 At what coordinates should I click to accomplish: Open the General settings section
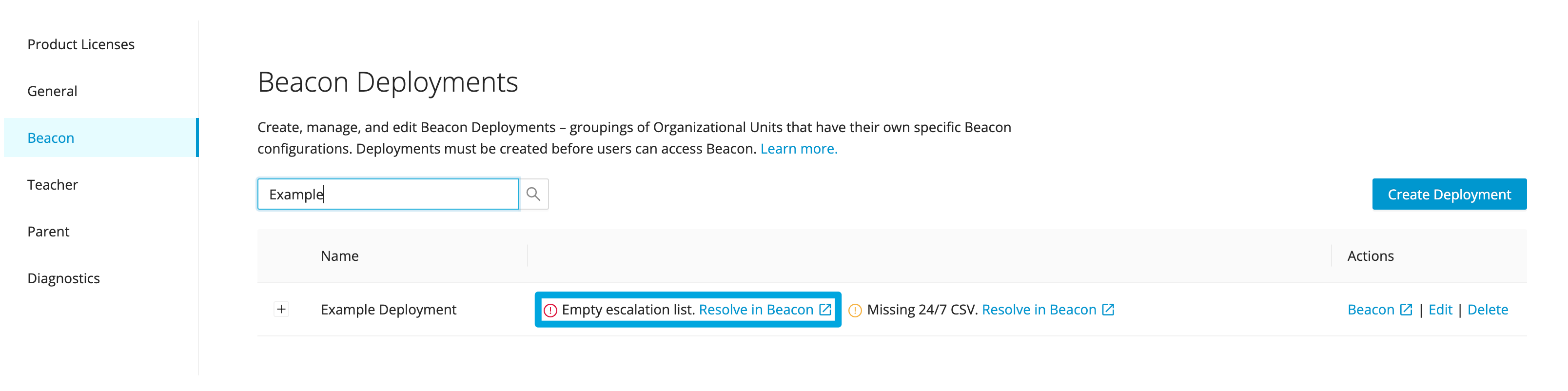[52, 90]
